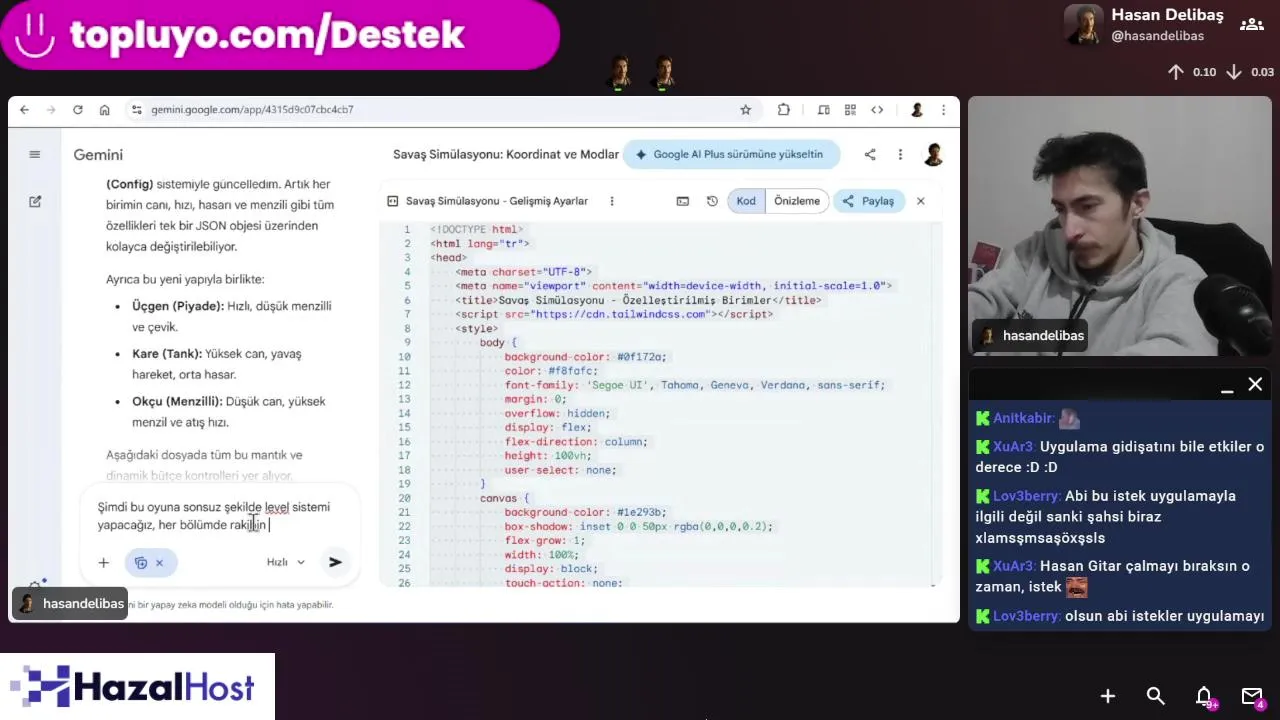Image resolution: width=1280 pixels, height=720 pixels.
Task: Add an attachment with the plus icon
Action: pos(103,563)
